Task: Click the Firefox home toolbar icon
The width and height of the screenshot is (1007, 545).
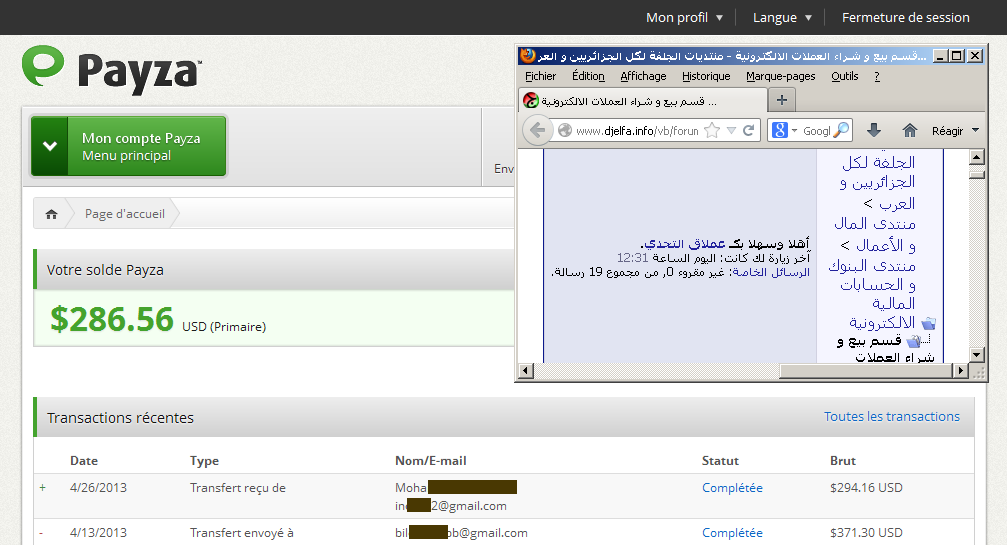Action: 909,130
